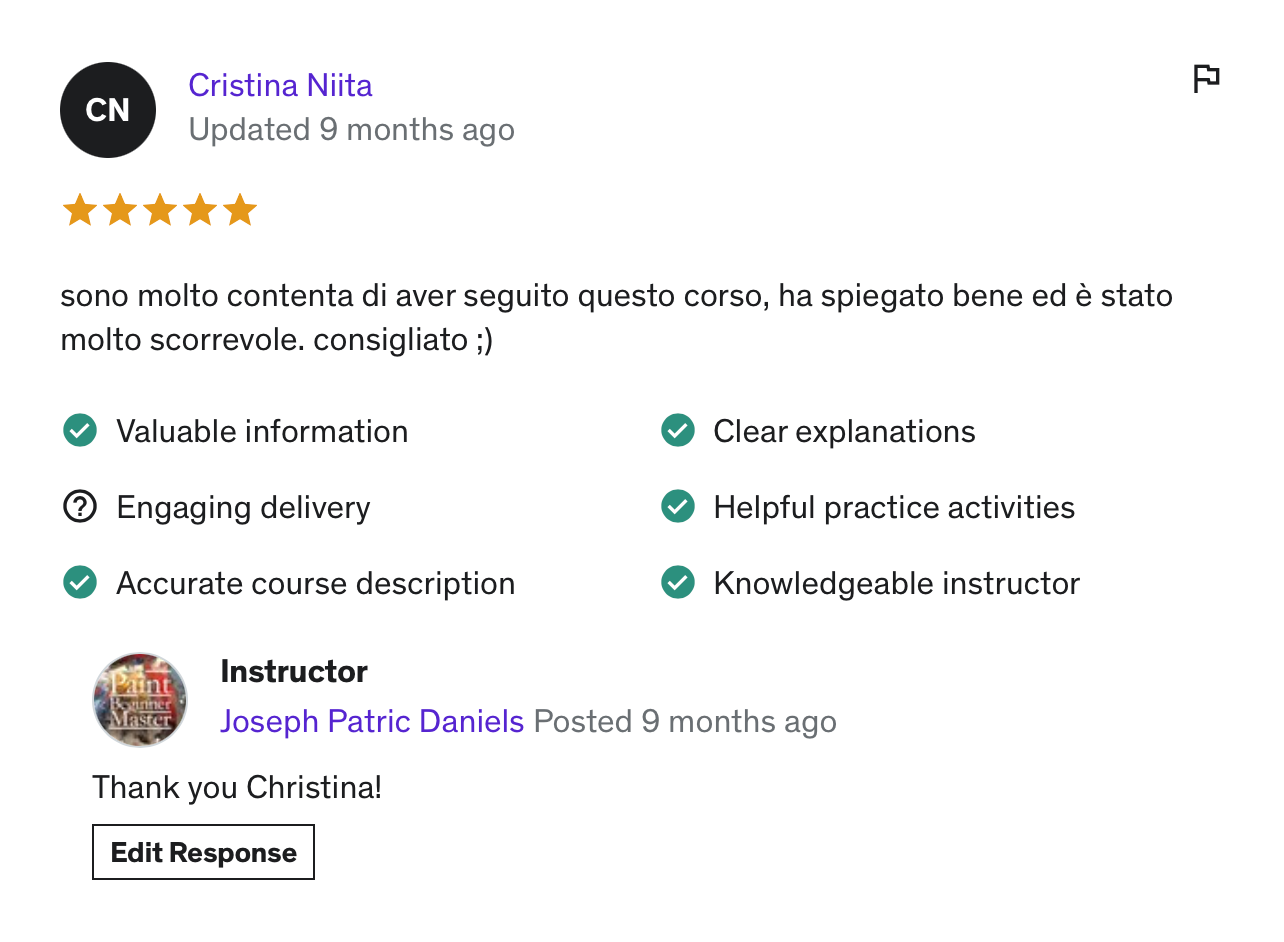Click the third rating star
This screenshot has height=942, width=1284.
160,211
